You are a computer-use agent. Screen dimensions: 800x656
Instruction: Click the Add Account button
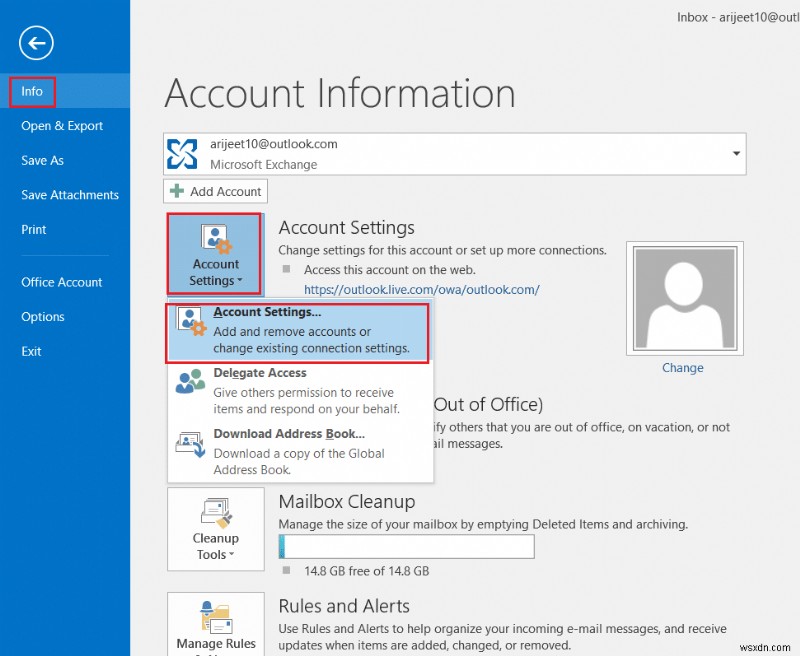(x=214, y=191)
